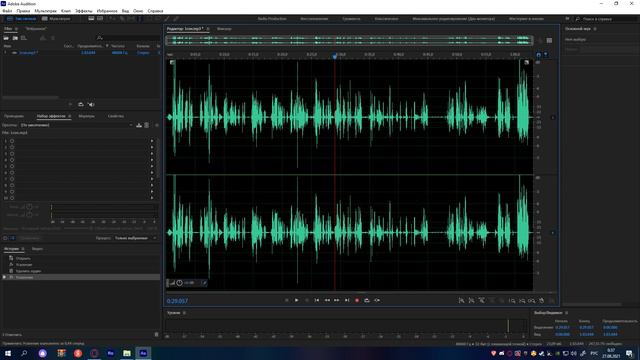
Task: Open effect slot 6 arrow menu
Action: (x=152, y=173)
